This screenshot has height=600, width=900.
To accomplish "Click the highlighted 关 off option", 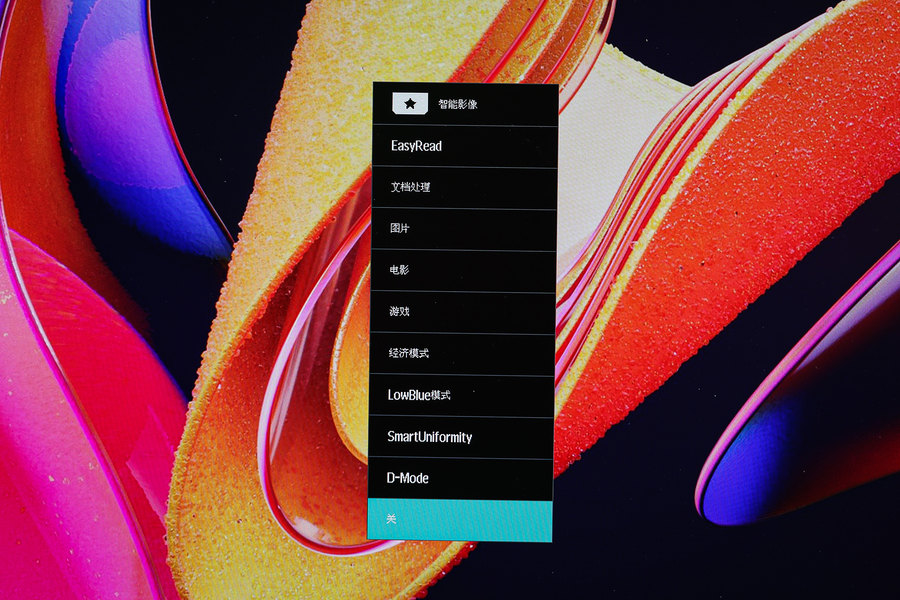I will pyautogui.click(x=460, y=520).
